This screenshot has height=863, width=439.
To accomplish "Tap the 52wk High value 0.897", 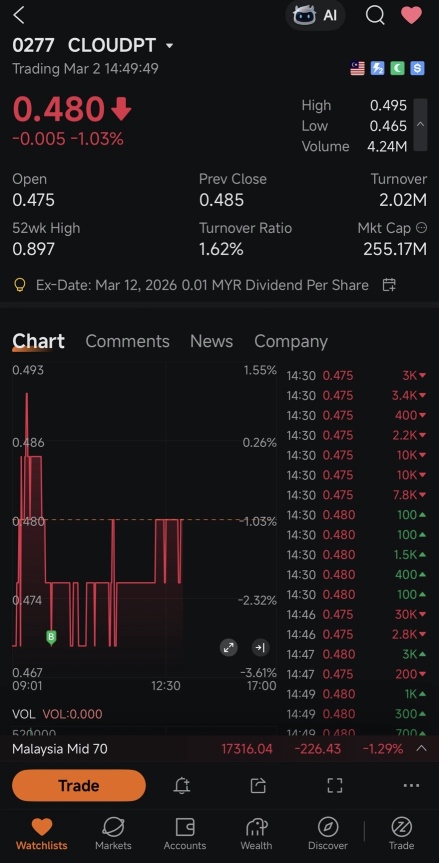I will pos(34,249).
